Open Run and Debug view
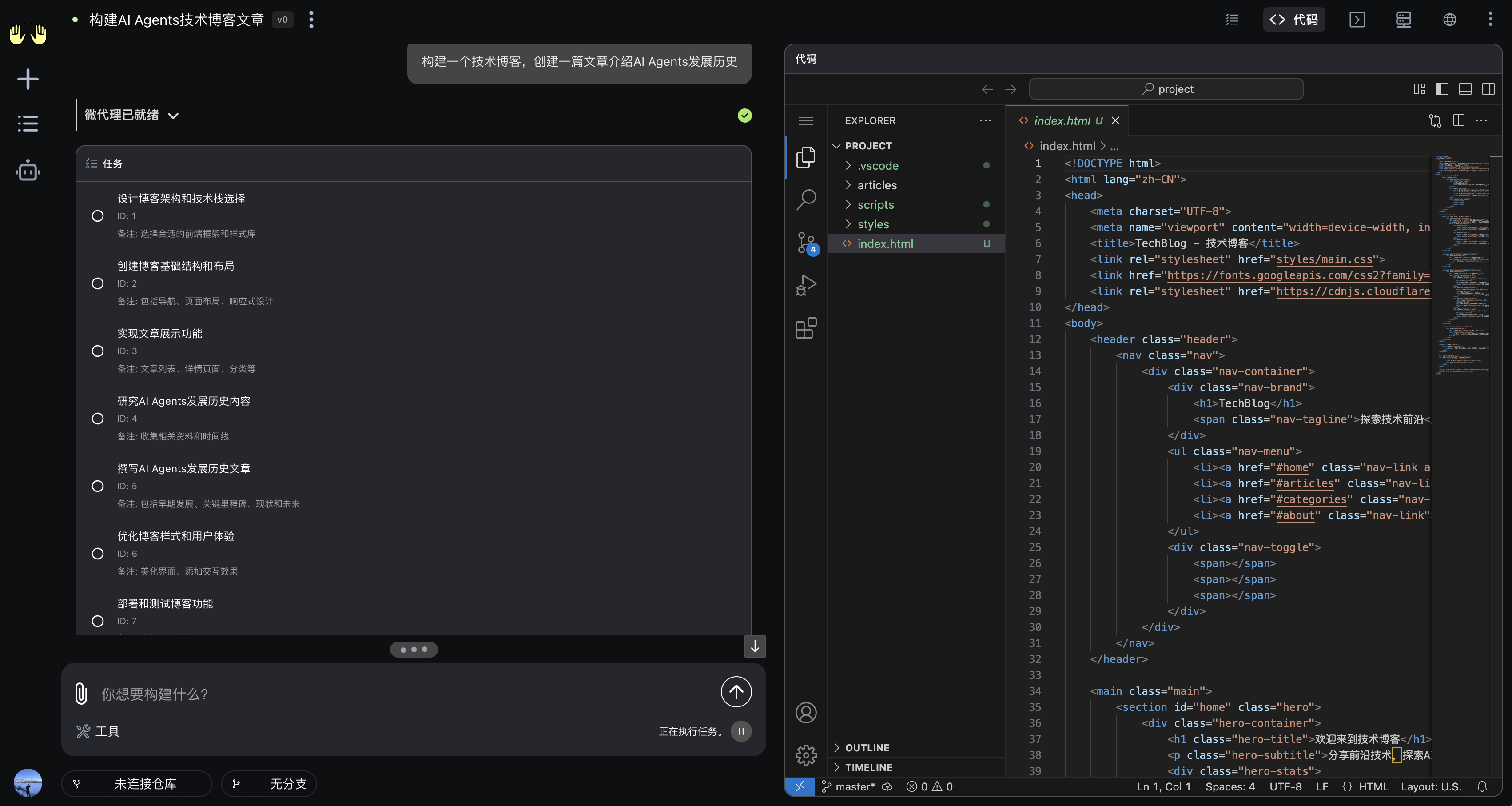Screen dimensions: 1512x806 pyautogui.click(x=806, y=285)
